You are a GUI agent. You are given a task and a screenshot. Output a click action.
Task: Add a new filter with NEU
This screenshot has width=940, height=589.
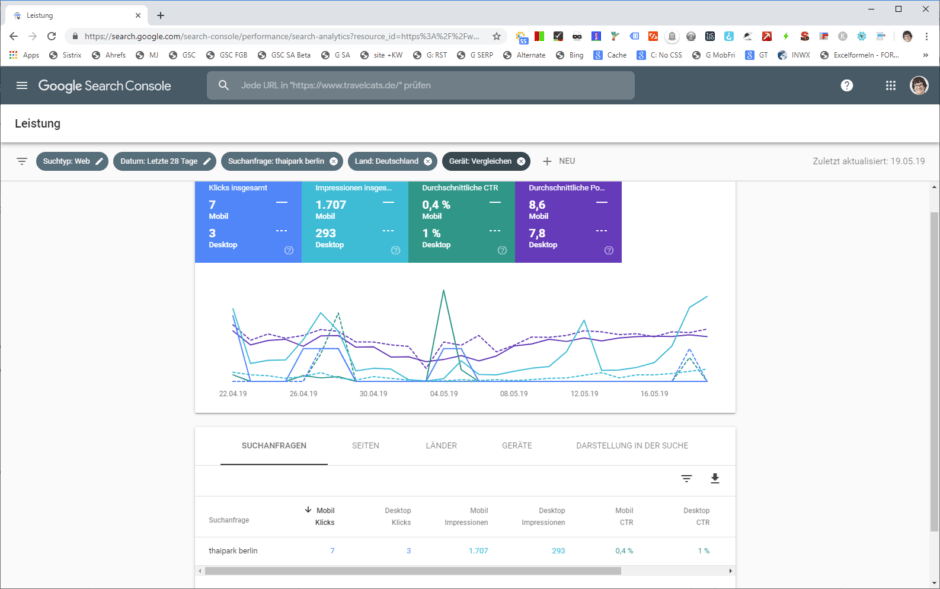tap(559, 161)
